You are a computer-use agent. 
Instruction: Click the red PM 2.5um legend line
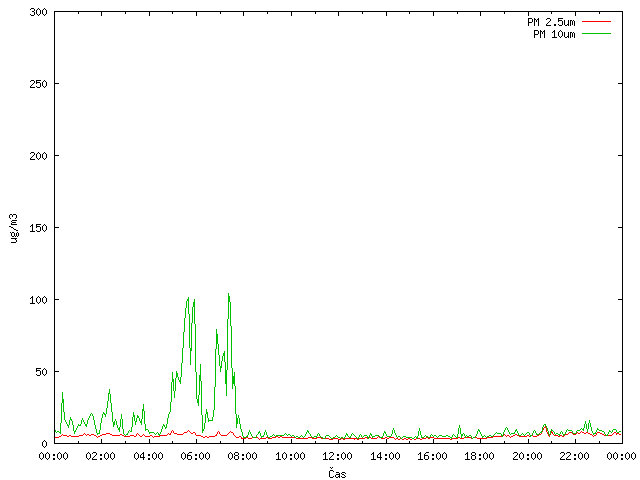(x=596, y=22)
